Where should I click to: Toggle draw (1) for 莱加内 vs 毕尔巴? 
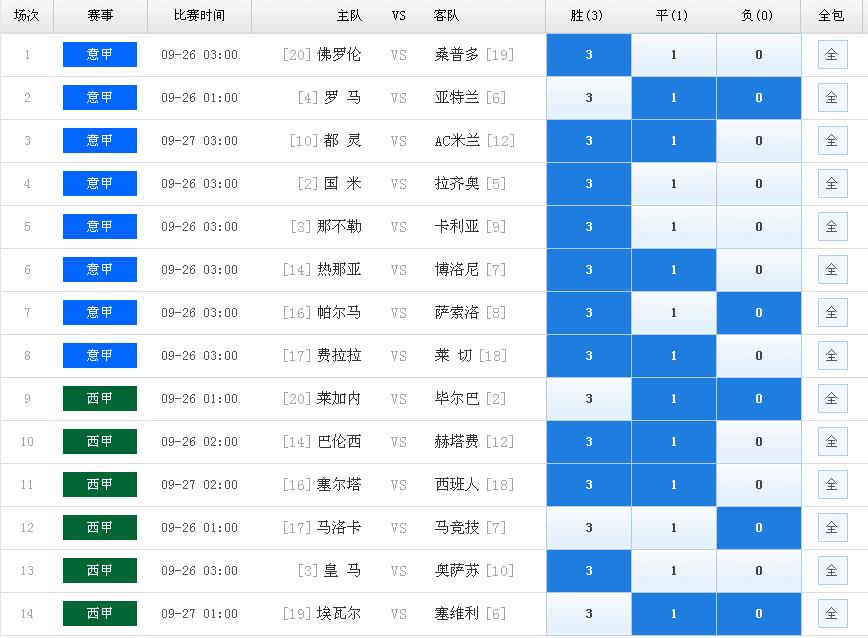[674, 399]
